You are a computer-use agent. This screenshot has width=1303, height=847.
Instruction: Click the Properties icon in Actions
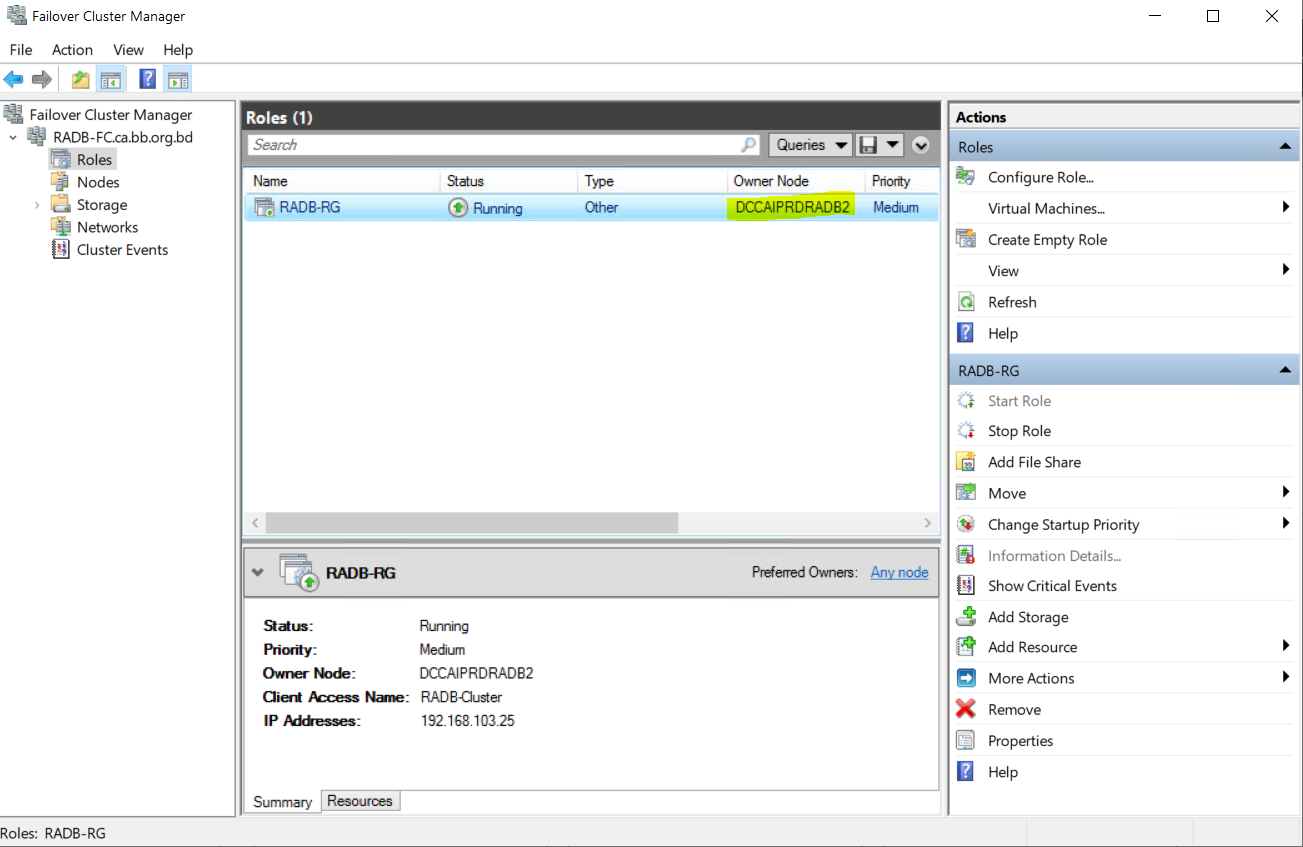[x=966, y=741]
